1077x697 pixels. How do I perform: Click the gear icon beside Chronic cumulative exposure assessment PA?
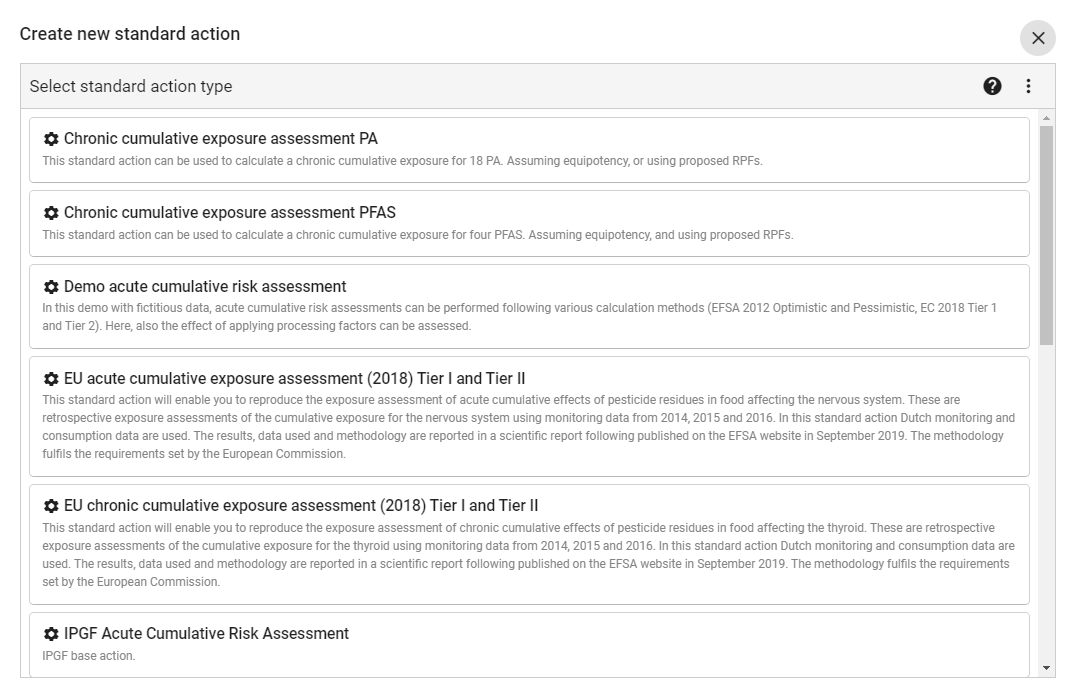tap(52, 138)
